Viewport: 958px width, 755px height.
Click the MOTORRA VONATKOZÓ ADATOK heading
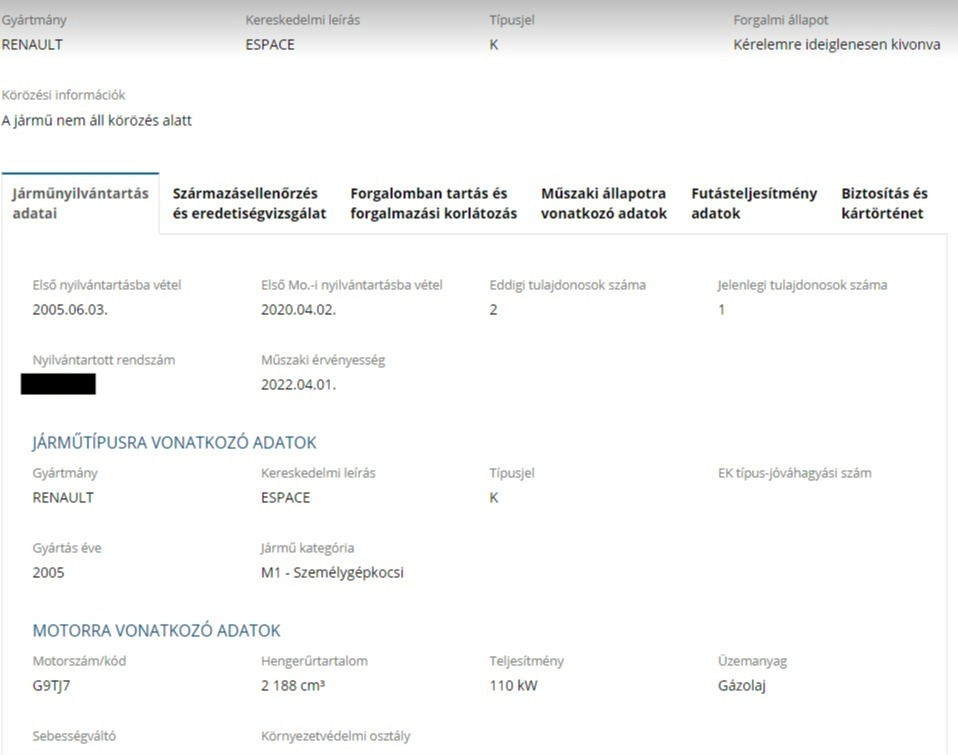tap(156, 631)
